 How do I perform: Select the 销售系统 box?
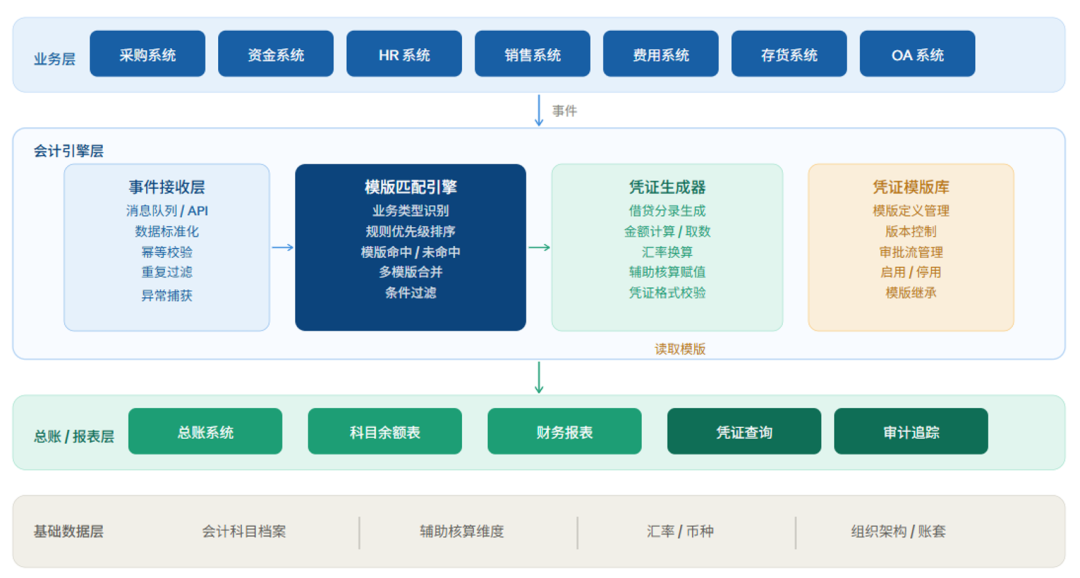pos(532,54)
